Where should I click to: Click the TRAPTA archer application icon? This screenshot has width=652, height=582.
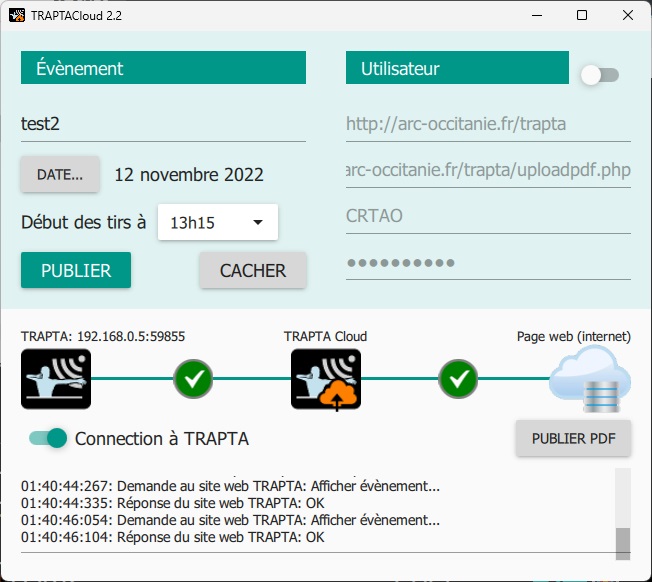click(56, 379)
